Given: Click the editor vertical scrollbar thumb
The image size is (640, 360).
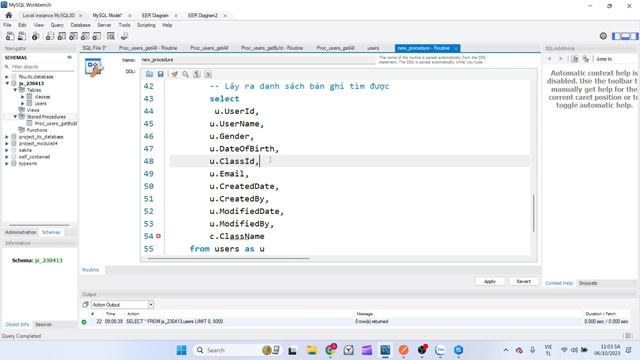Looking at the screenshot, I should (533, 213).
